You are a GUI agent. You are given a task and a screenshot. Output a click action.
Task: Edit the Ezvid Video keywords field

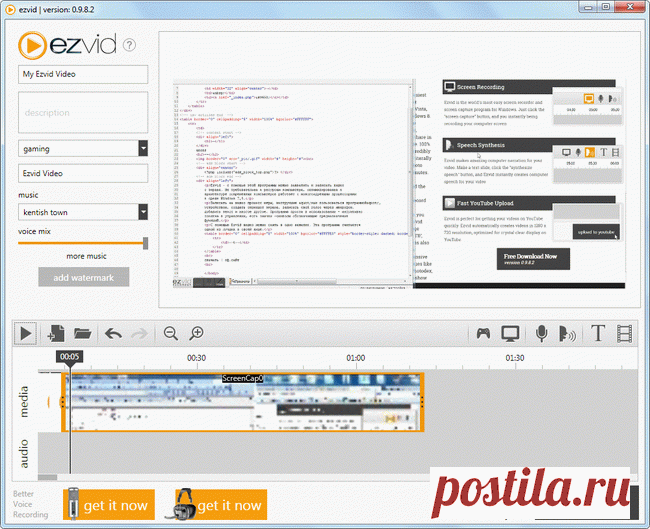83,173
